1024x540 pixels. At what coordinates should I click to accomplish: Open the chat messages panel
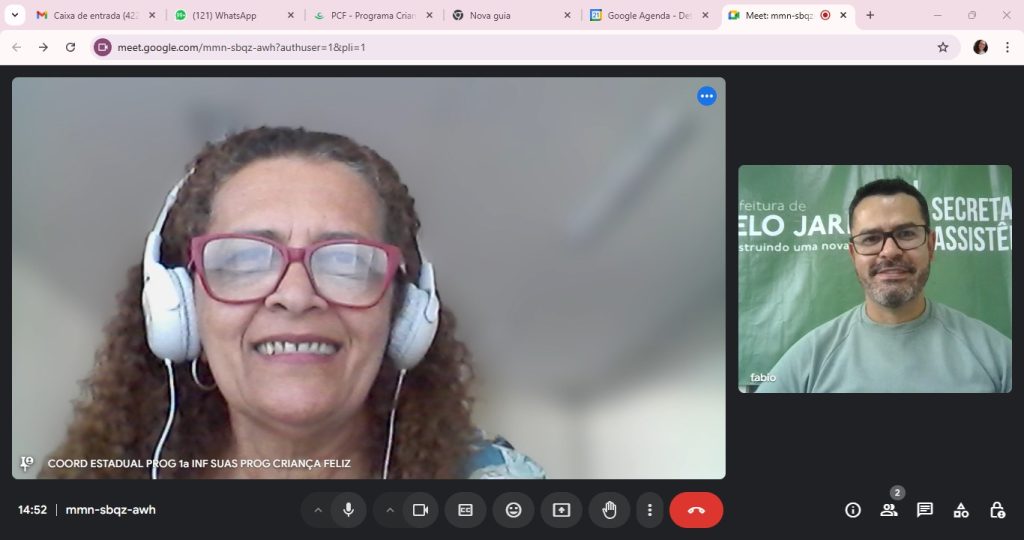pyautogui.click(x=925, y=510)
